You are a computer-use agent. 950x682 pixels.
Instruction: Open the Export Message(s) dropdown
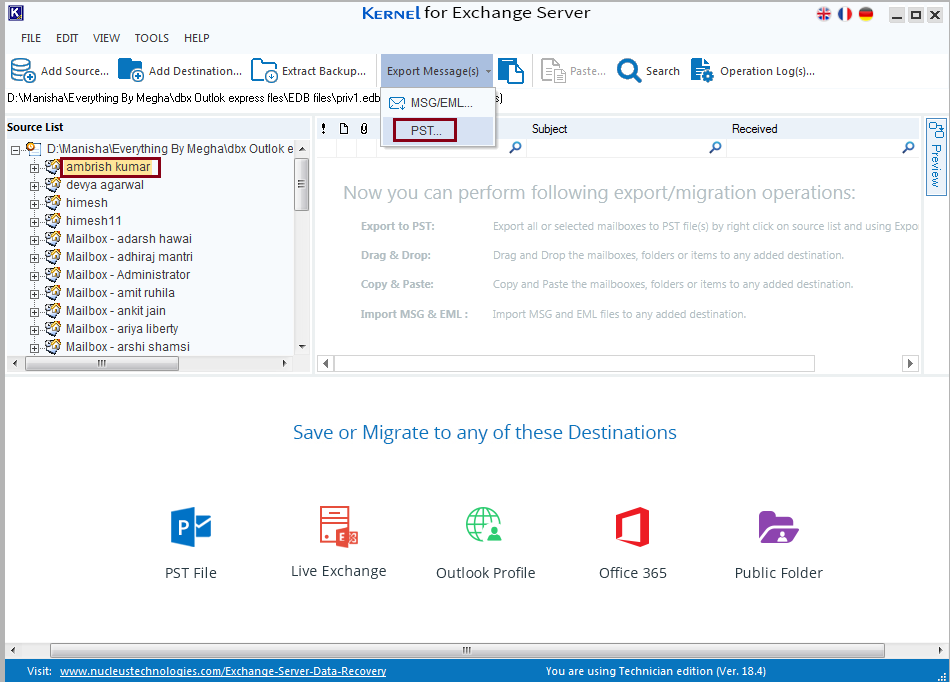coord(438,71)
